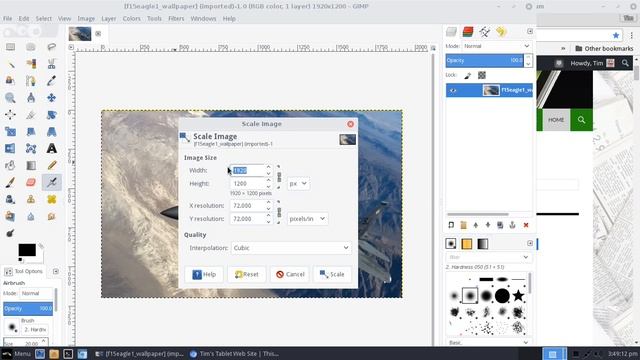Toggle lock alpha channel checkerboard icon
The image size is (640, 360).
(x=482, y=75)
